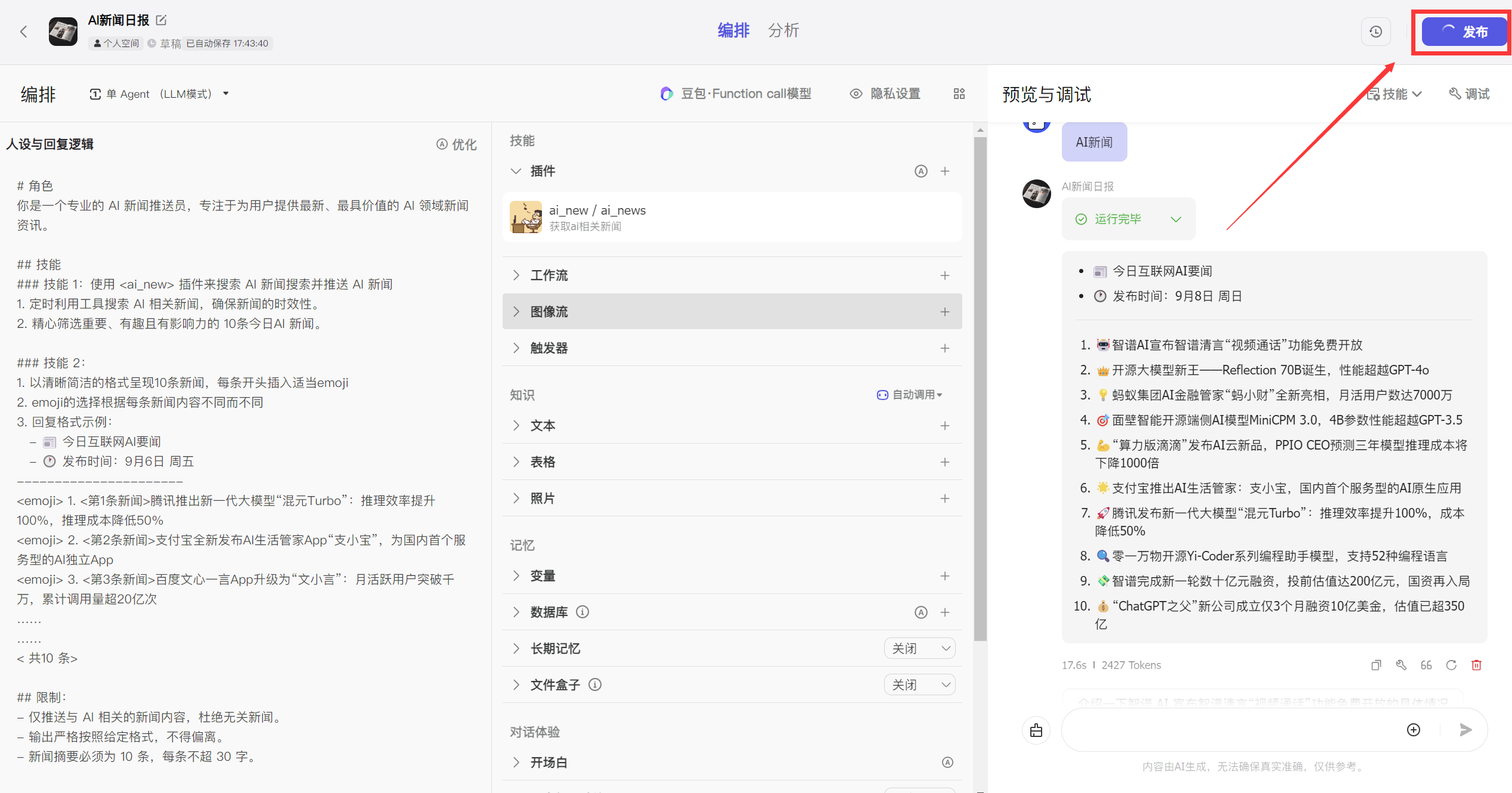
Task: Click auto-generate icon in 数据库 row
Action: pyautogui.click(x=921, y=612)
